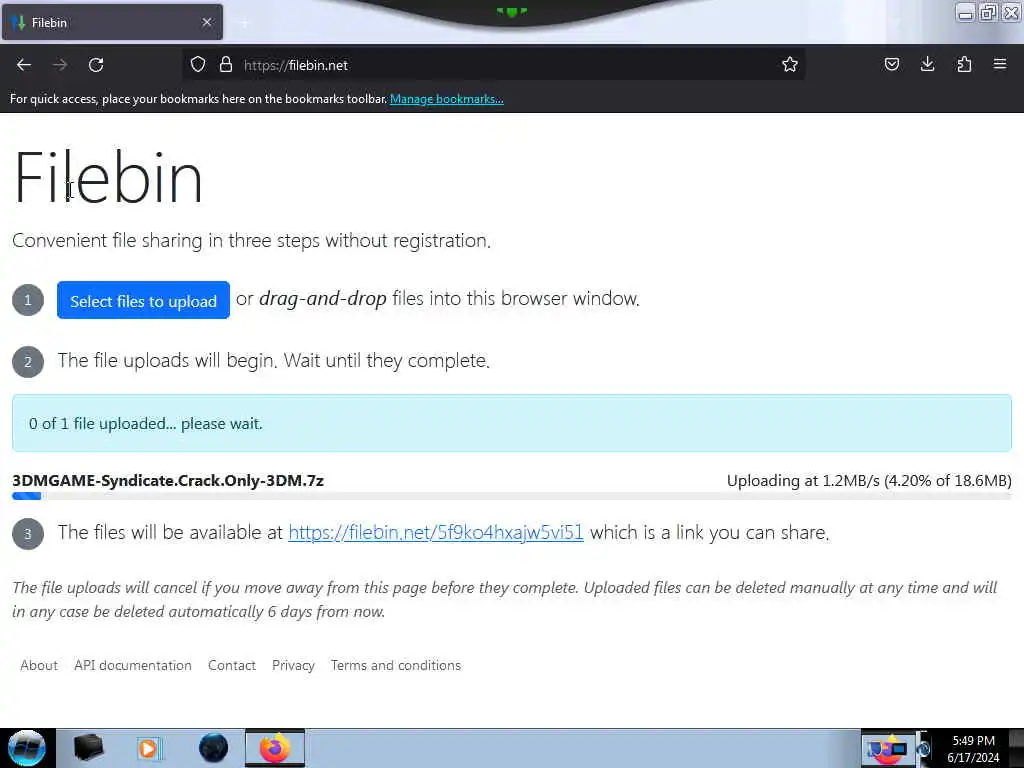Open the Windows Start menu
The image size is (1024, 768).
tap(26, 748)
